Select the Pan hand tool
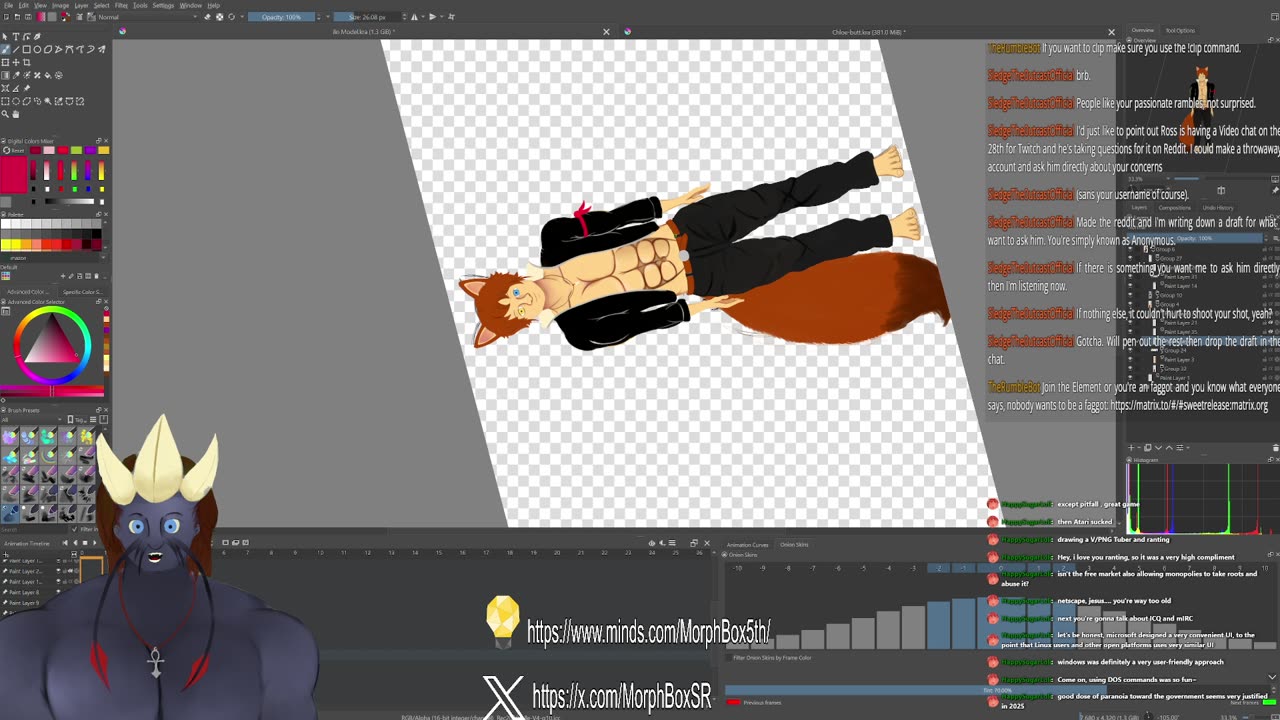 [16, 114]
